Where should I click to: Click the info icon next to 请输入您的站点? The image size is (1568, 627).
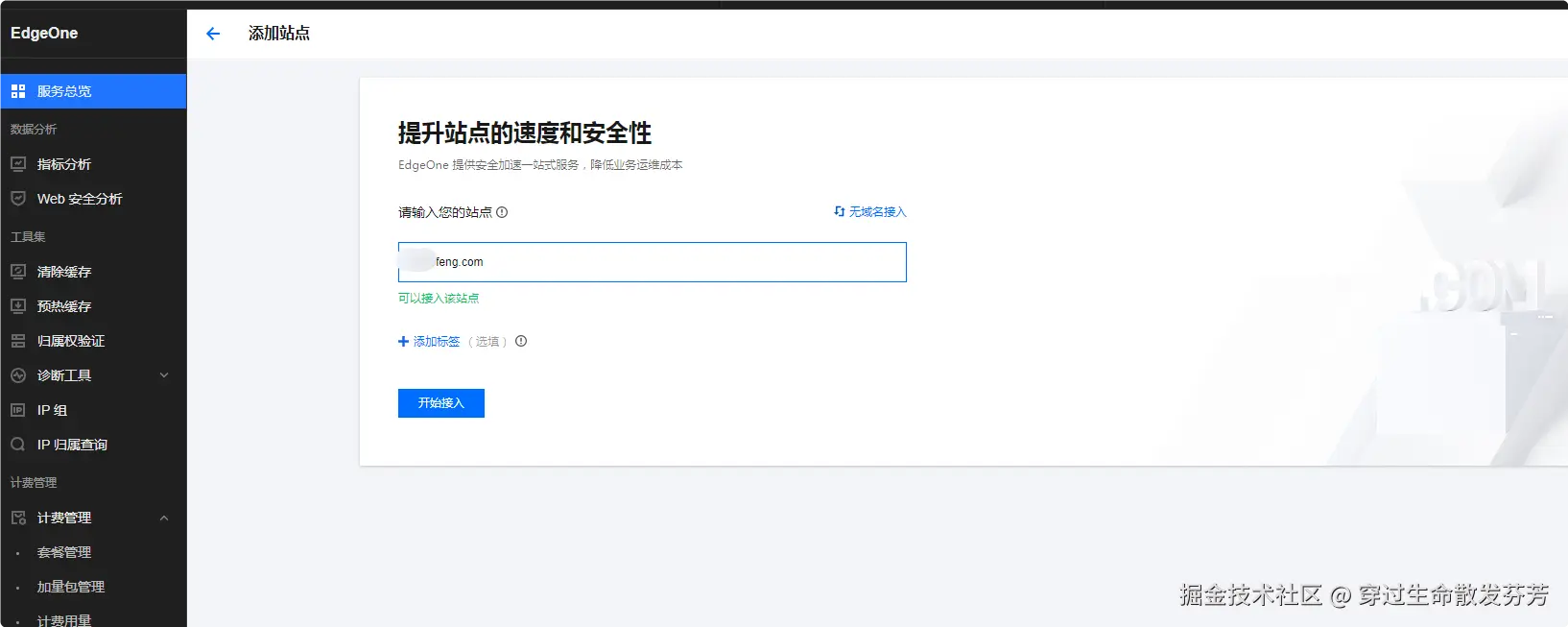[502, 212]
